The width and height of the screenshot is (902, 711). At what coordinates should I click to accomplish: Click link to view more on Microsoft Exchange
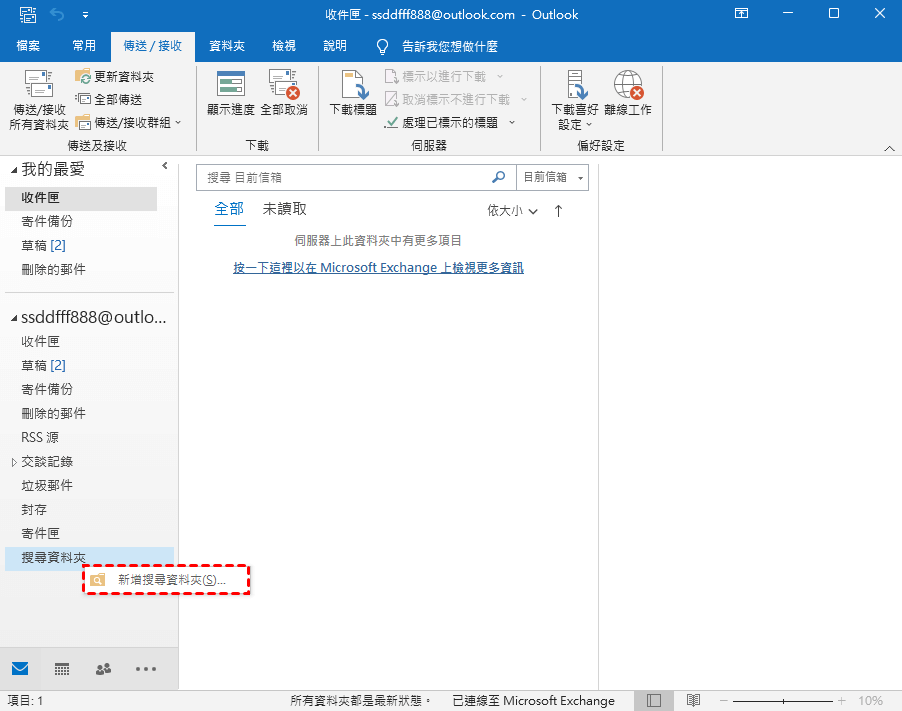coord(379,267)
